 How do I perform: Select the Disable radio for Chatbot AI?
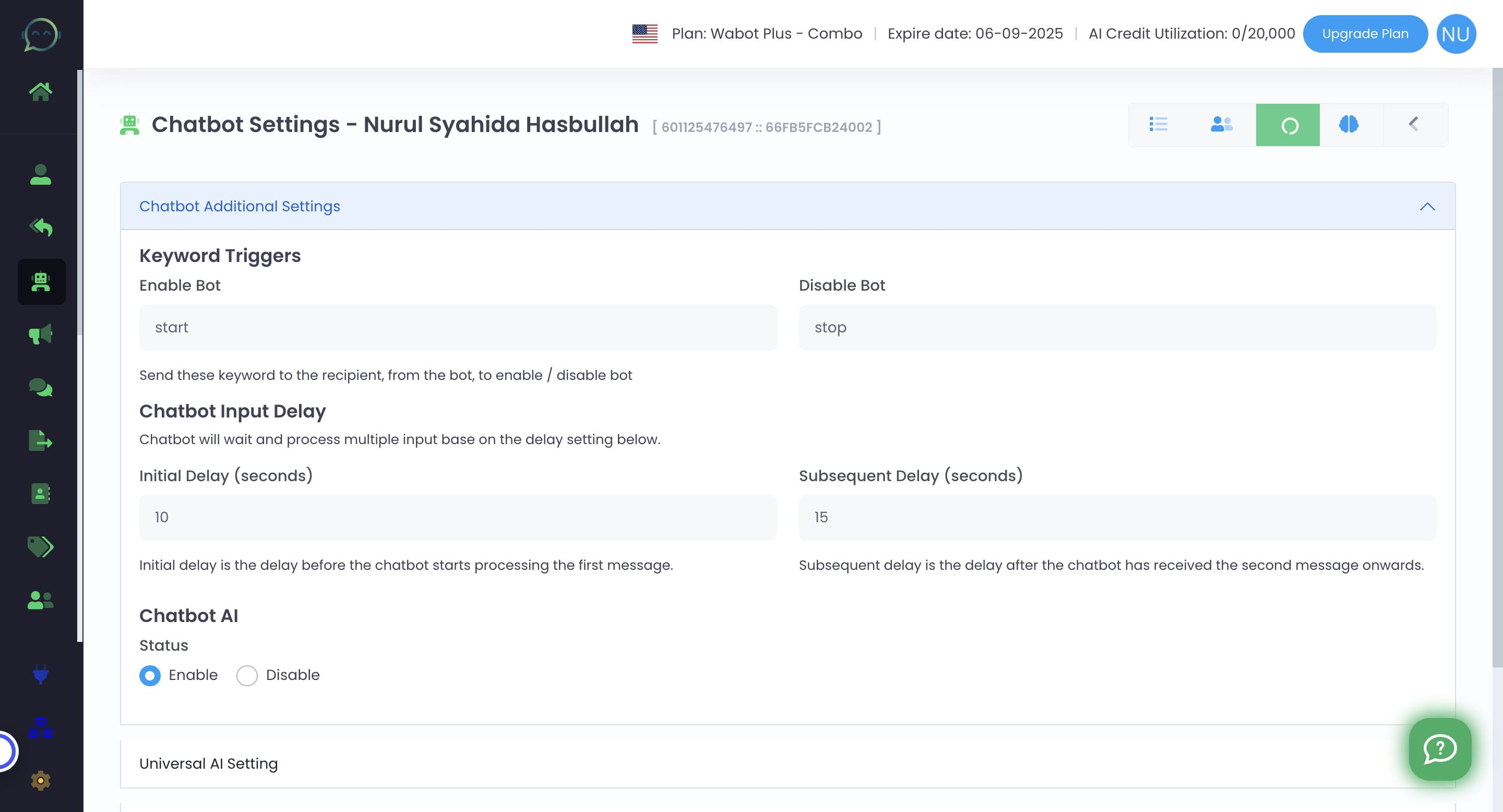click(247, 675)
